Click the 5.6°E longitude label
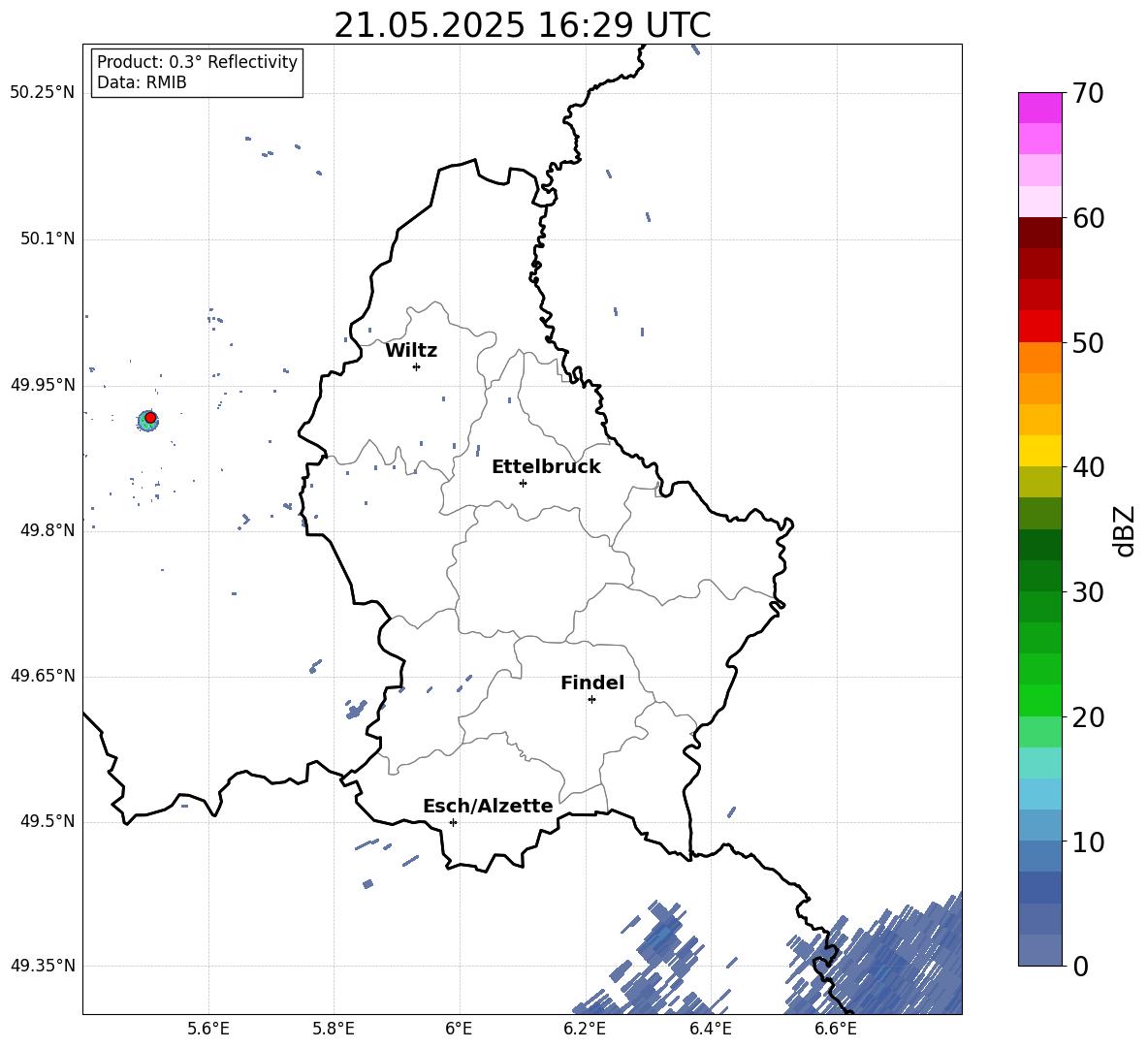Image resolution: width=1148 pixels, height=1048 pixels. (x=208, y=1029)
